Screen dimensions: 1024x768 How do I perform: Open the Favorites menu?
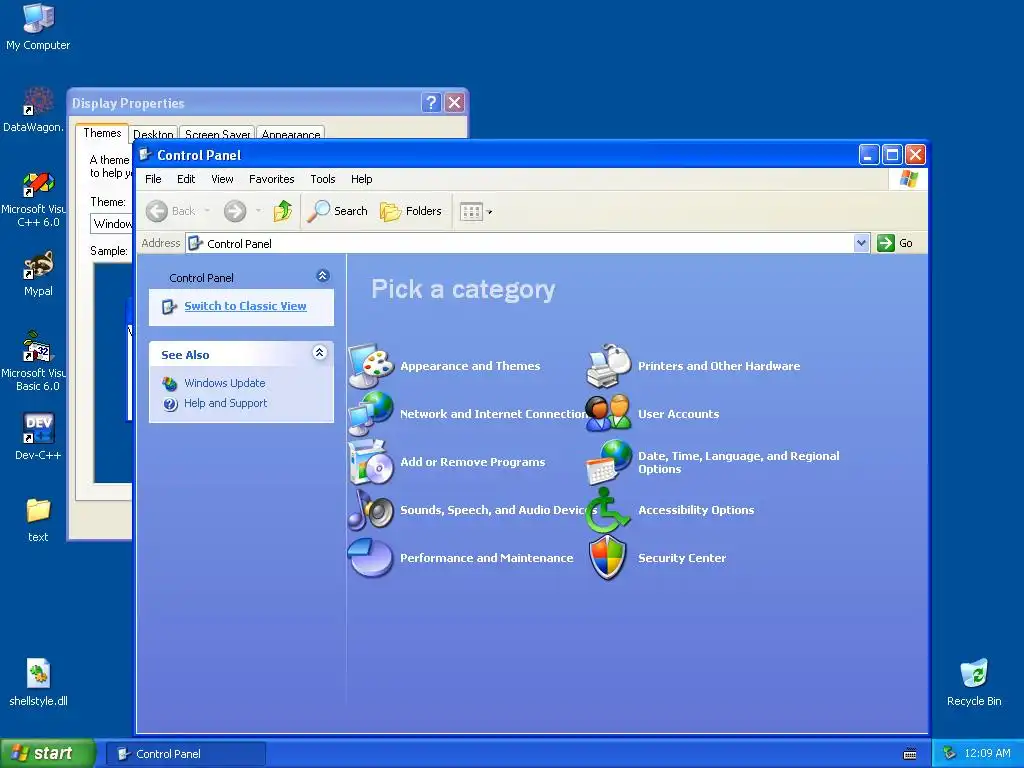coord(272,179)
